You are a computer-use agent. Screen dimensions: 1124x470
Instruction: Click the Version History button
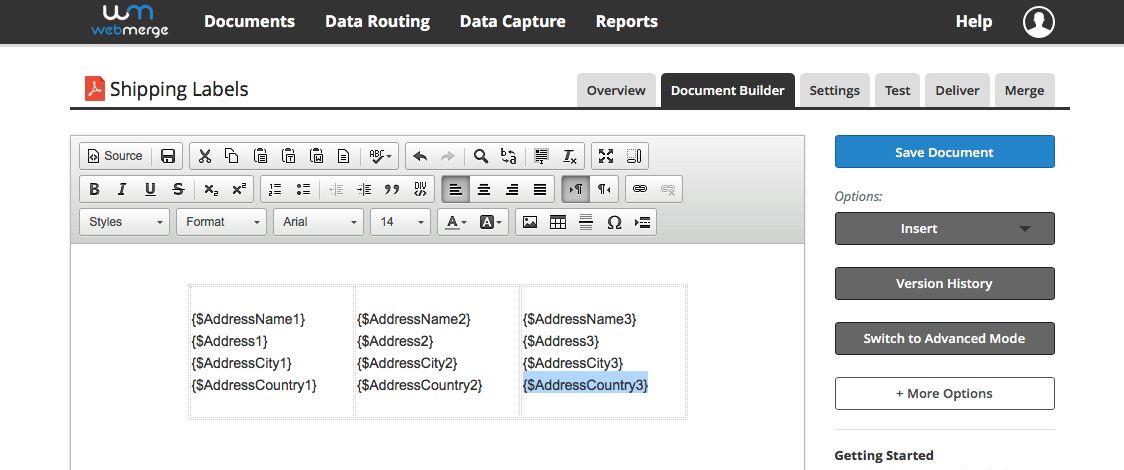tap(944, 284)
